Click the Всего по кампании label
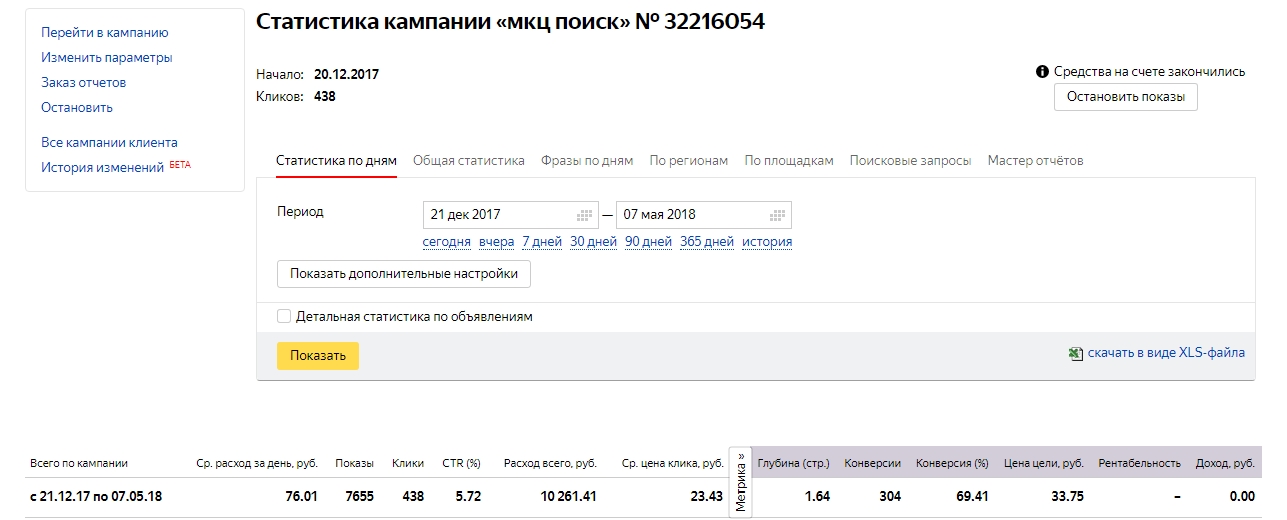Image resolution: width=1287 pixels, height=520 pixels. [79, 464]
